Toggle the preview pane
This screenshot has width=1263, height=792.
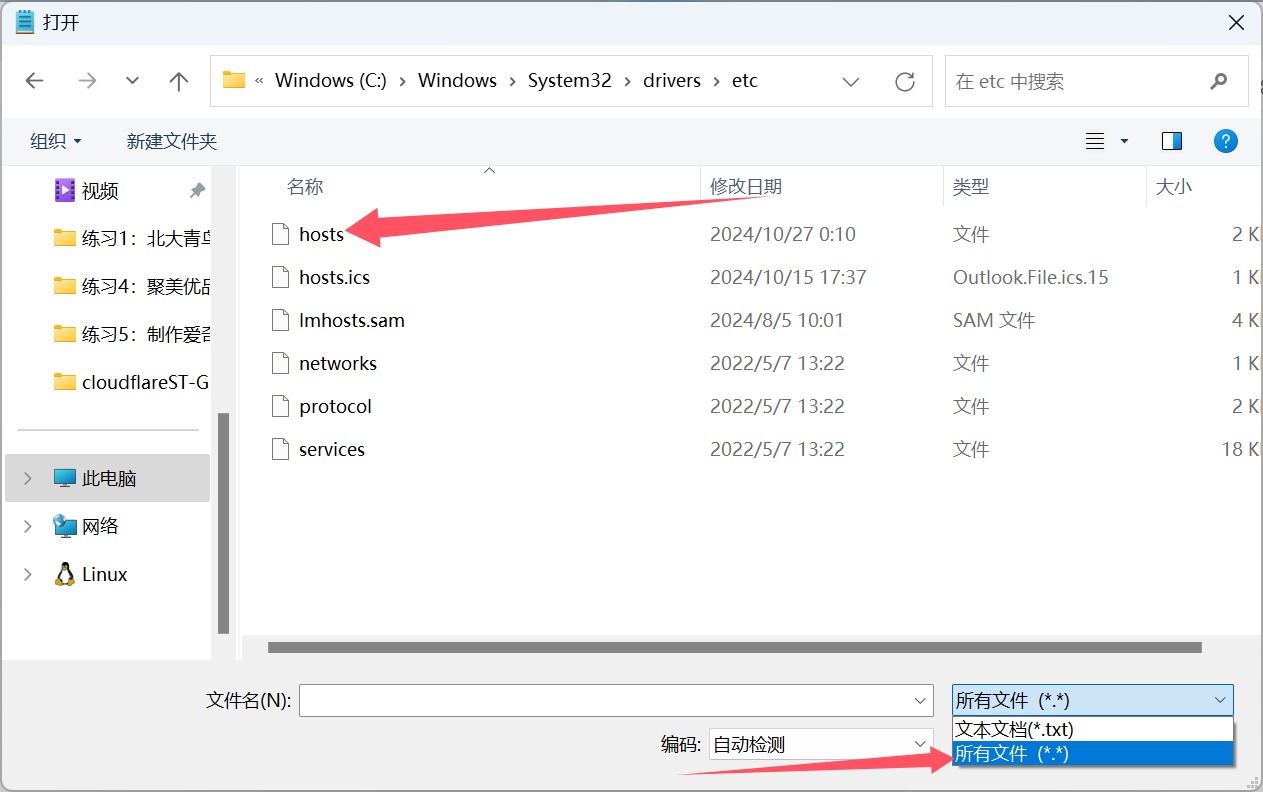pos(1170,140)
